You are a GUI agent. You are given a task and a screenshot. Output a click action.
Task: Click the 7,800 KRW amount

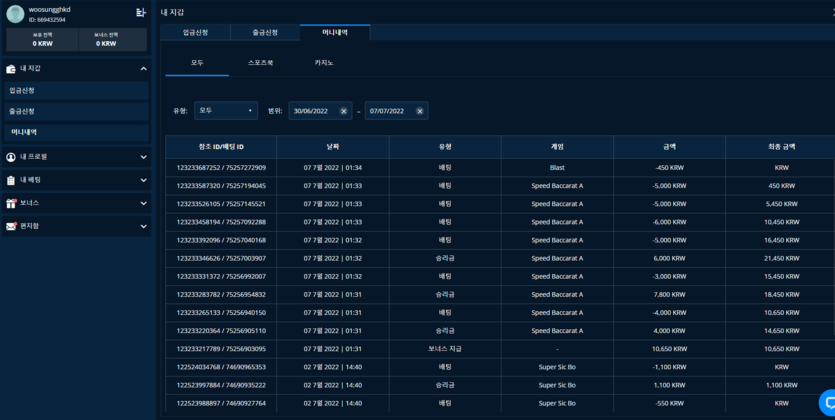pyautogui.click(x=669, y=294)
